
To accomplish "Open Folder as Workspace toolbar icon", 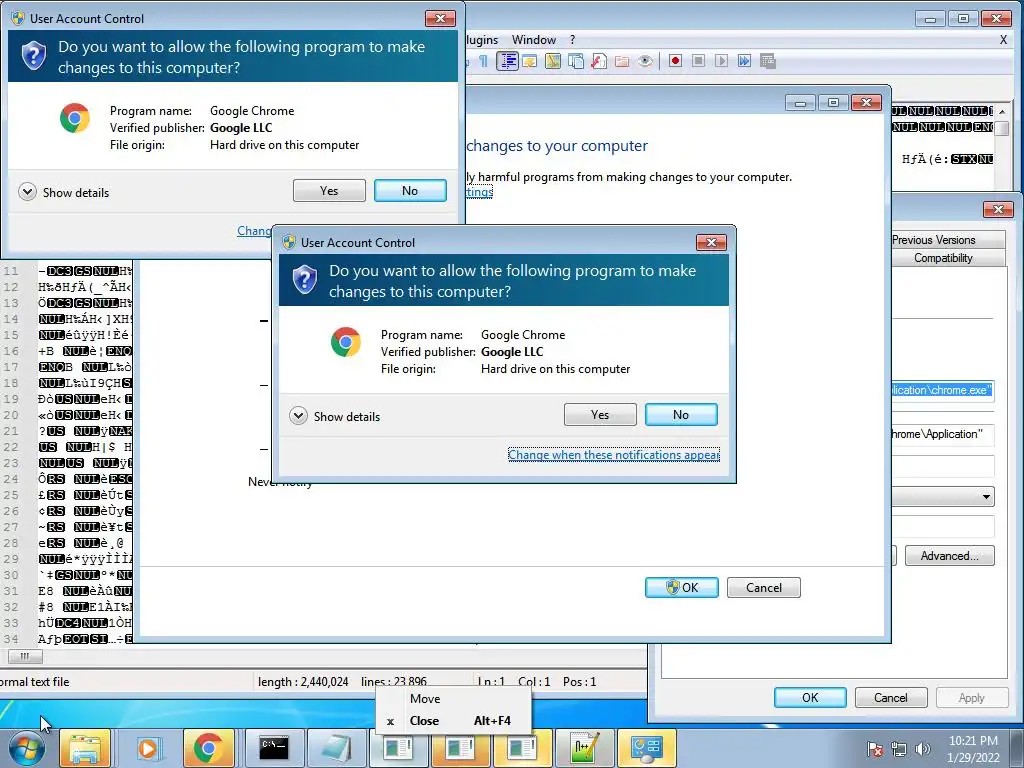I will click(622, 61).
